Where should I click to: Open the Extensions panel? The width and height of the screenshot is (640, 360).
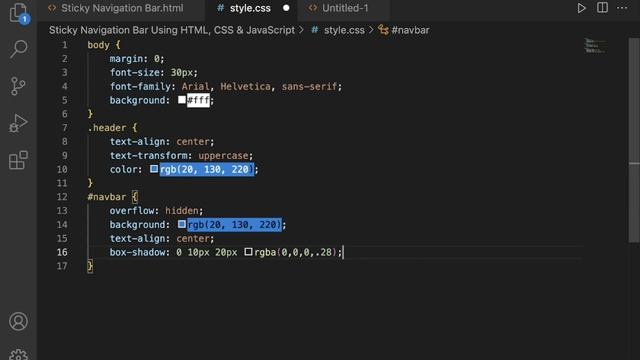18,160
